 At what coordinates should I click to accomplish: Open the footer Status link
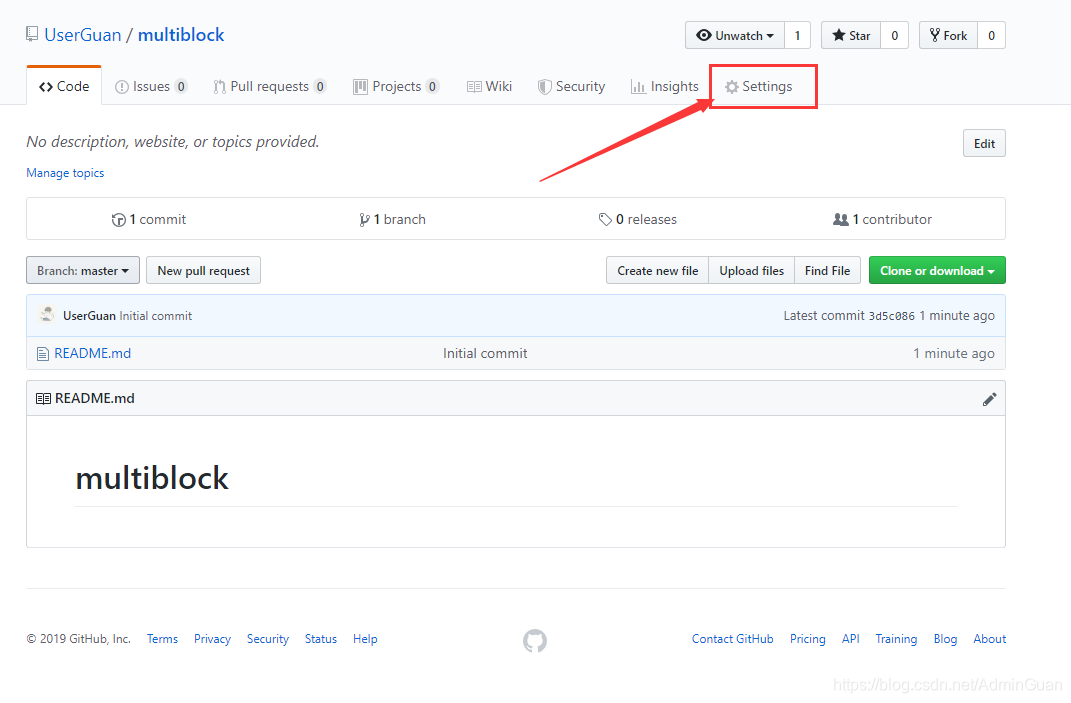[x=321, y=639]
